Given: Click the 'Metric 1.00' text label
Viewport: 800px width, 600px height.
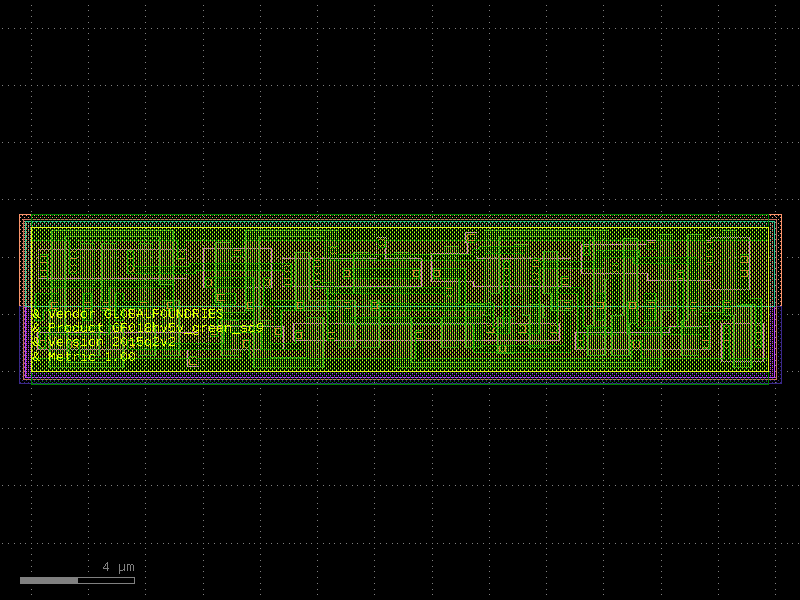Looking at the screenshot, I should pyautogui.click(x=84, y=356).
